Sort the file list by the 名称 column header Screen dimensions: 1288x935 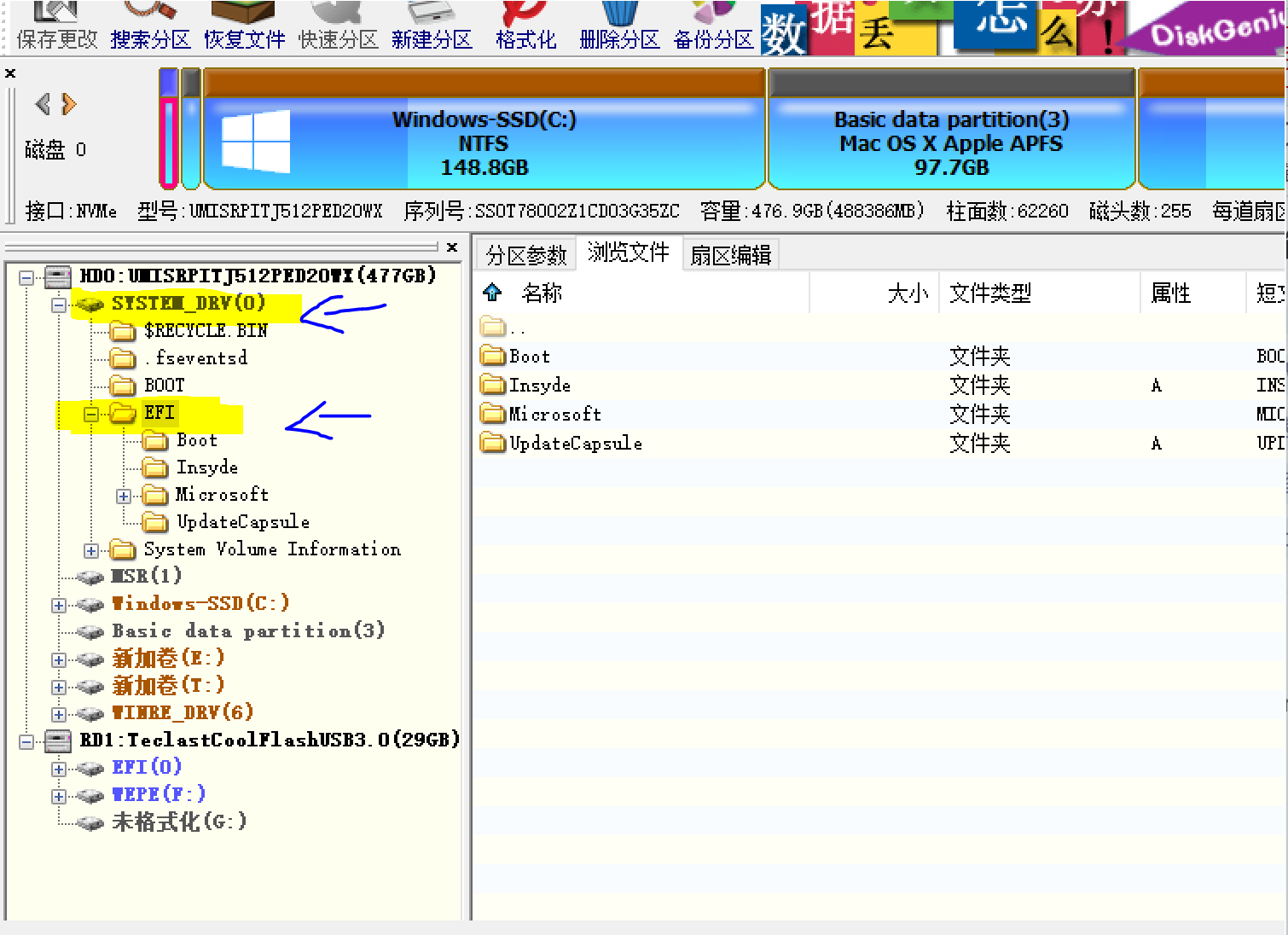[x=542, y=293]
